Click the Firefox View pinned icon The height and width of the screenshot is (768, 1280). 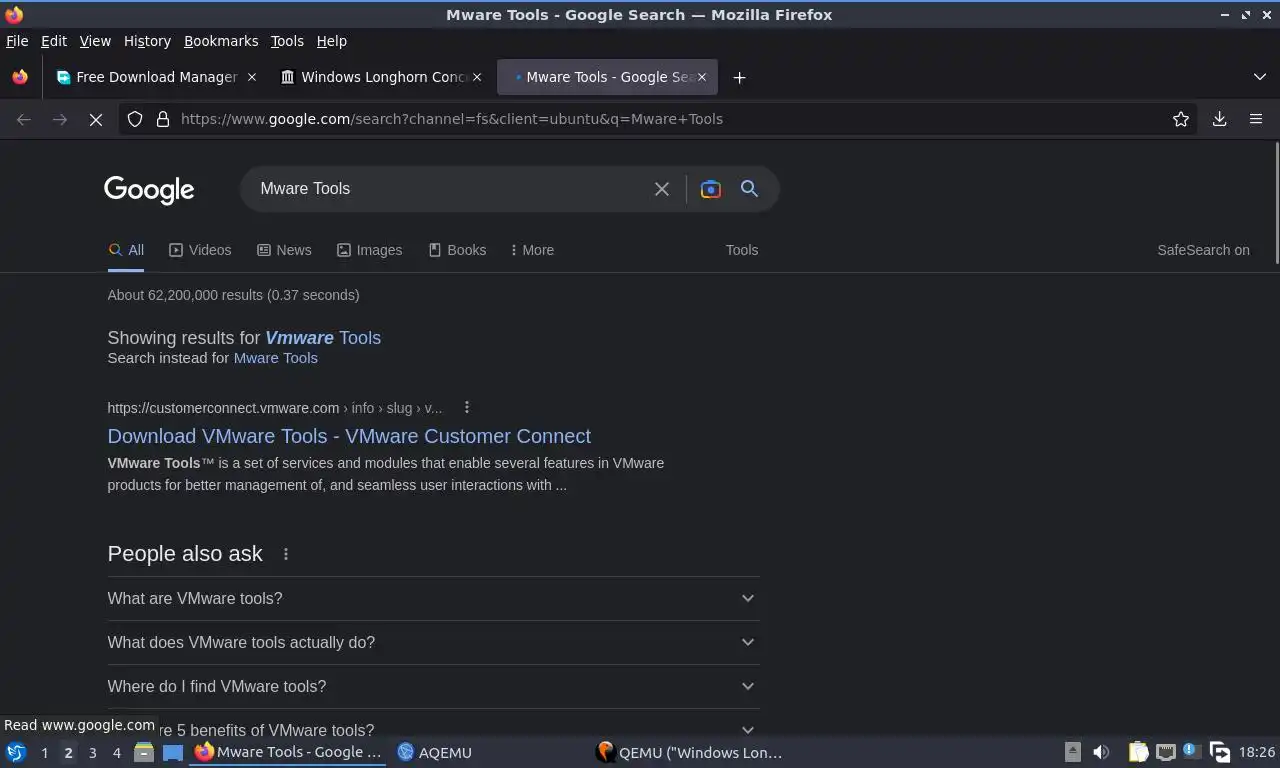20,77
